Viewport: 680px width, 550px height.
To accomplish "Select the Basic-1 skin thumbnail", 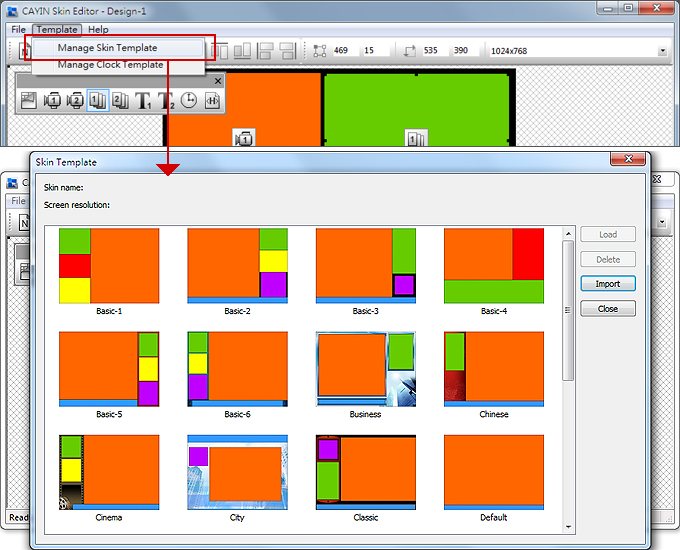I will [x=109, y=266].
